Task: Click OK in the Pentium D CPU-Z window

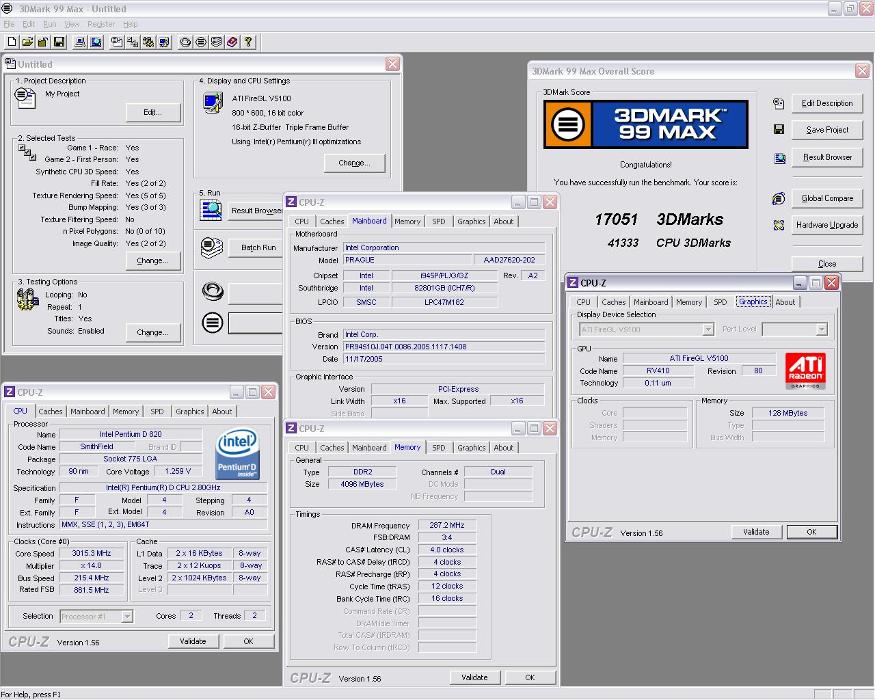Action: click(x=249, y=641)
